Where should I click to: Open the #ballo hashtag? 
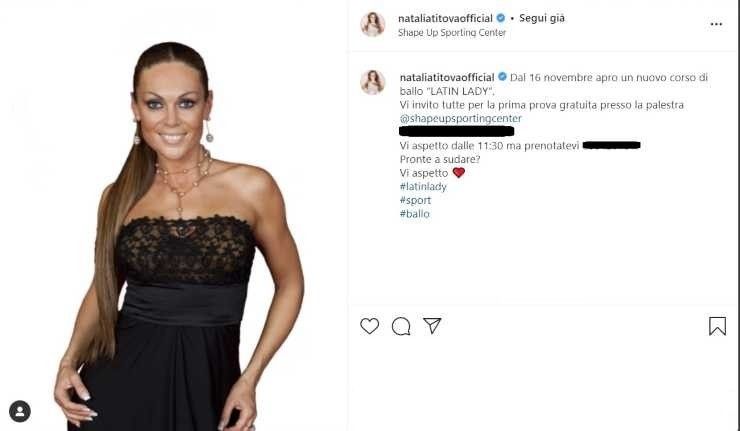click(x=415, y=214)
